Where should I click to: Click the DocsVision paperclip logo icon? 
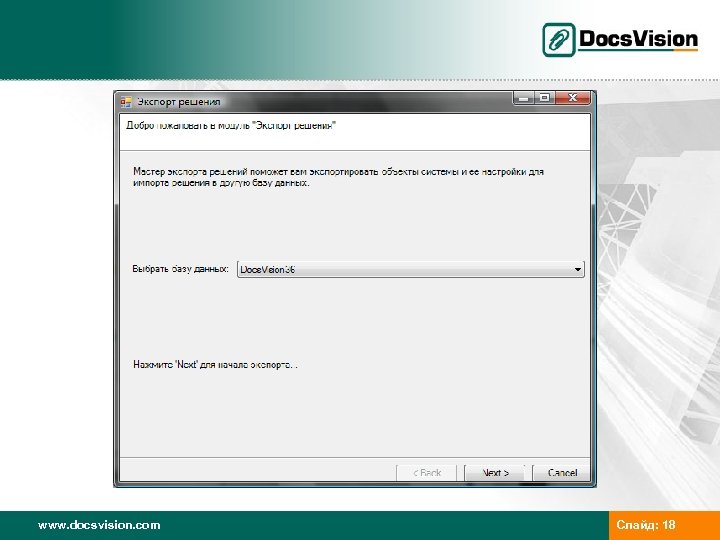558,40
